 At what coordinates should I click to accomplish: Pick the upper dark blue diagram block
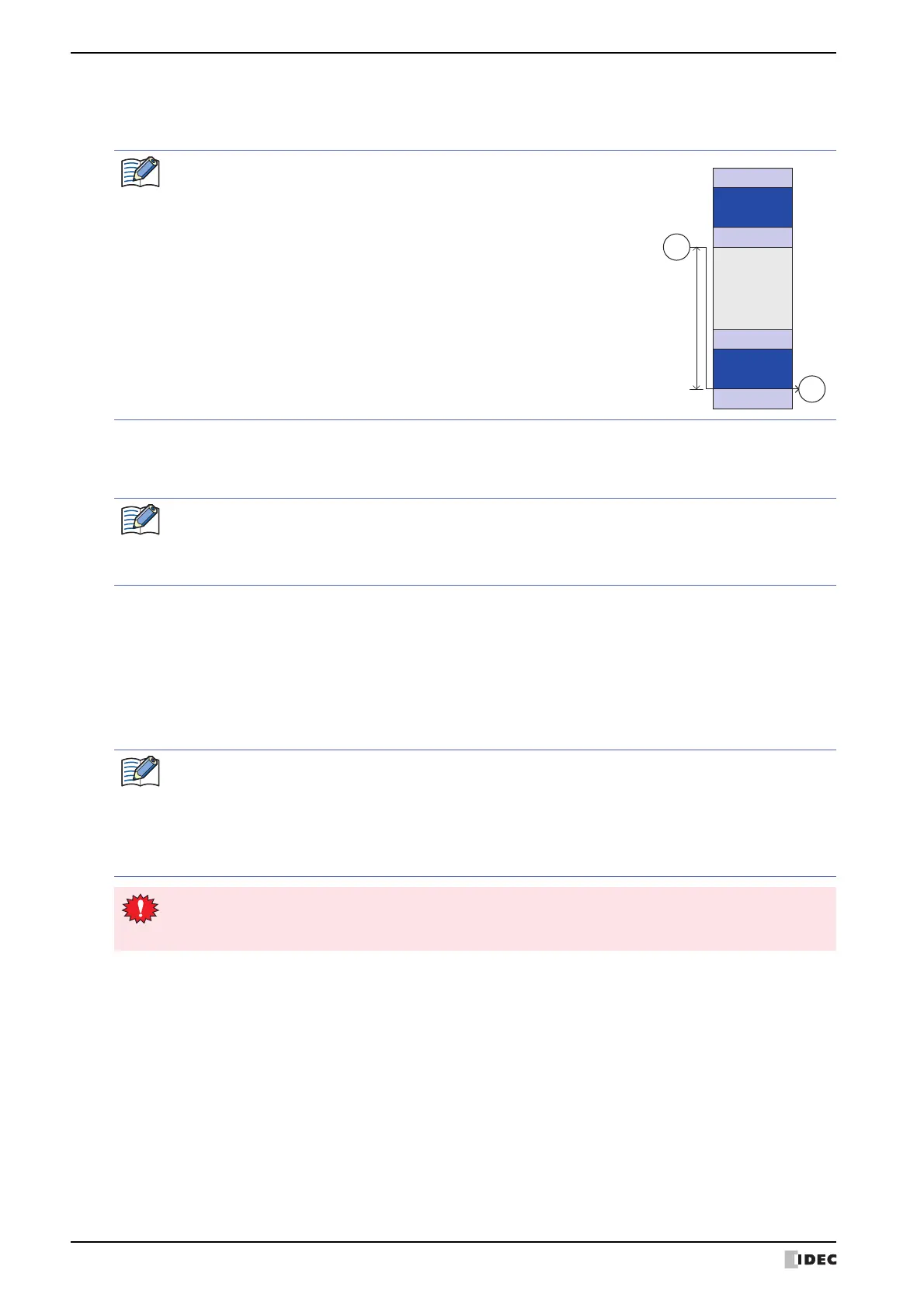pos(752,207)
